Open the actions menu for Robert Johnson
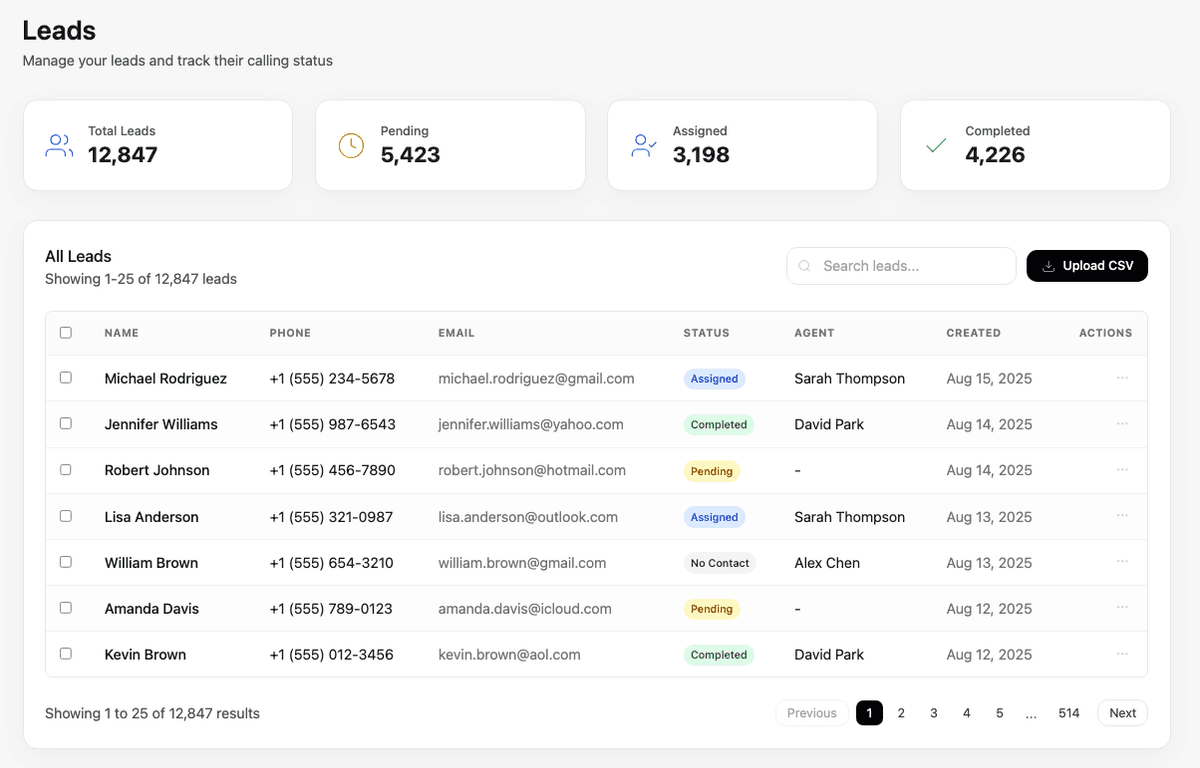This screenshot has width=1200, height=768. click(x=1121, y=470)
